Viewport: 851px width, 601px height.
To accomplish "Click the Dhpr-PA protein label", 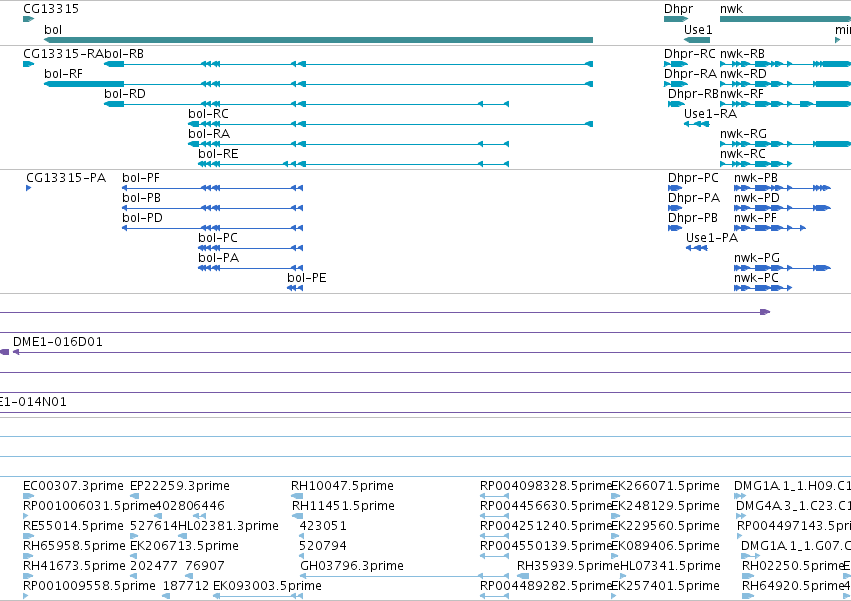I will [x=694, y=198].
